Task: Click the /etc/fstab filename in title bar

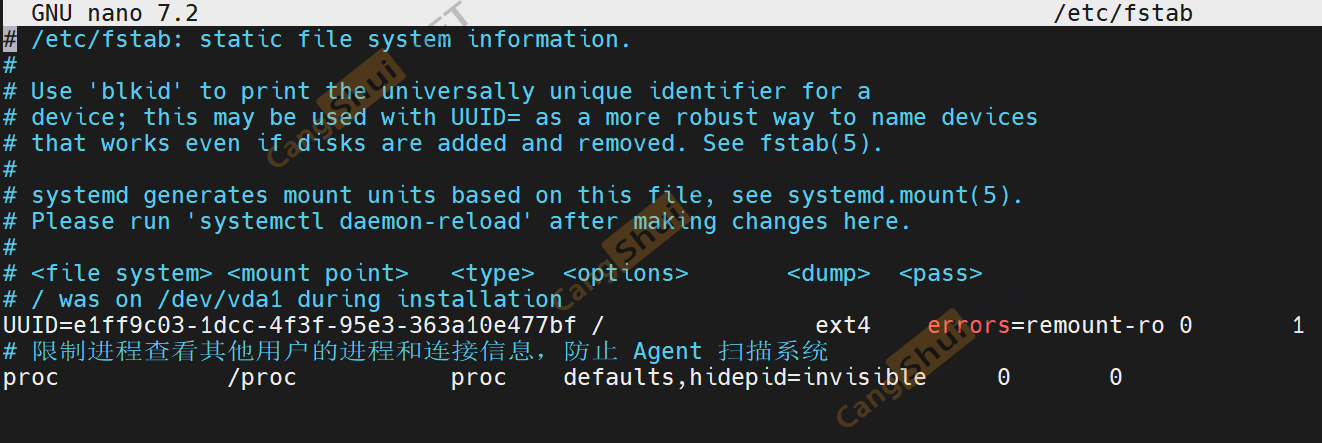Action: tap(1123, 14)
